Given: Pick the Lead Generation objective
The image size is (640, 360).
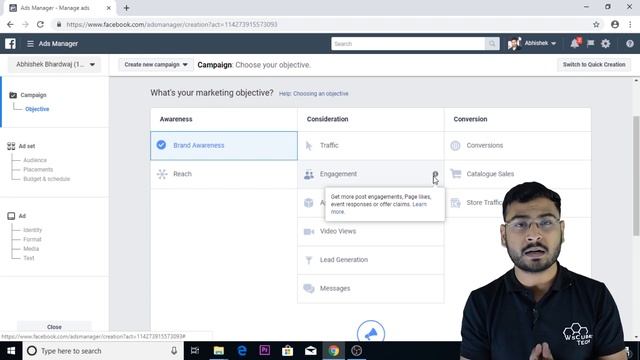Looking at the screenshot, I should (x=371, y=260).
